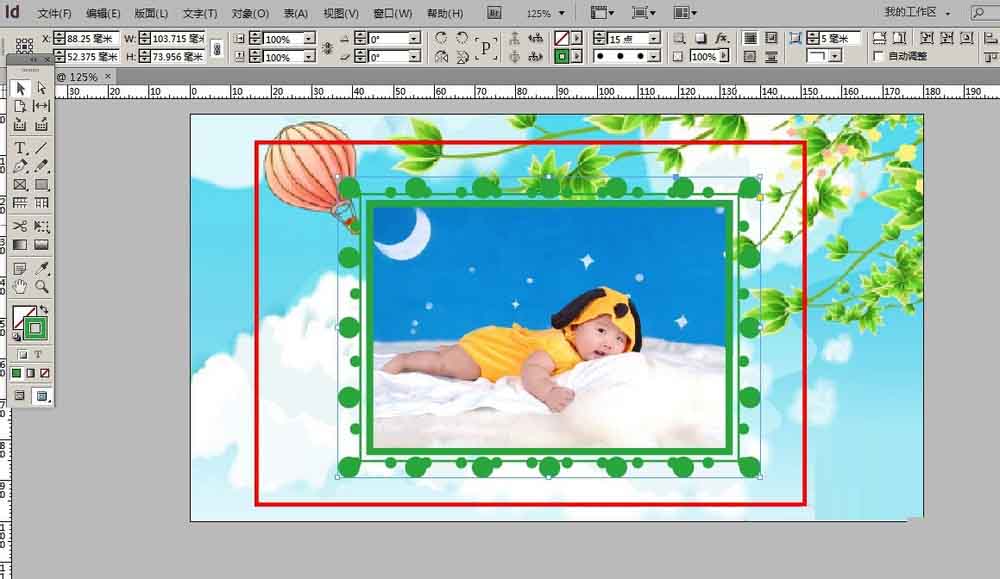The image size is (1000, 579).
Task: Click the drop shadow icon
Action: click(x=700, y=38)
